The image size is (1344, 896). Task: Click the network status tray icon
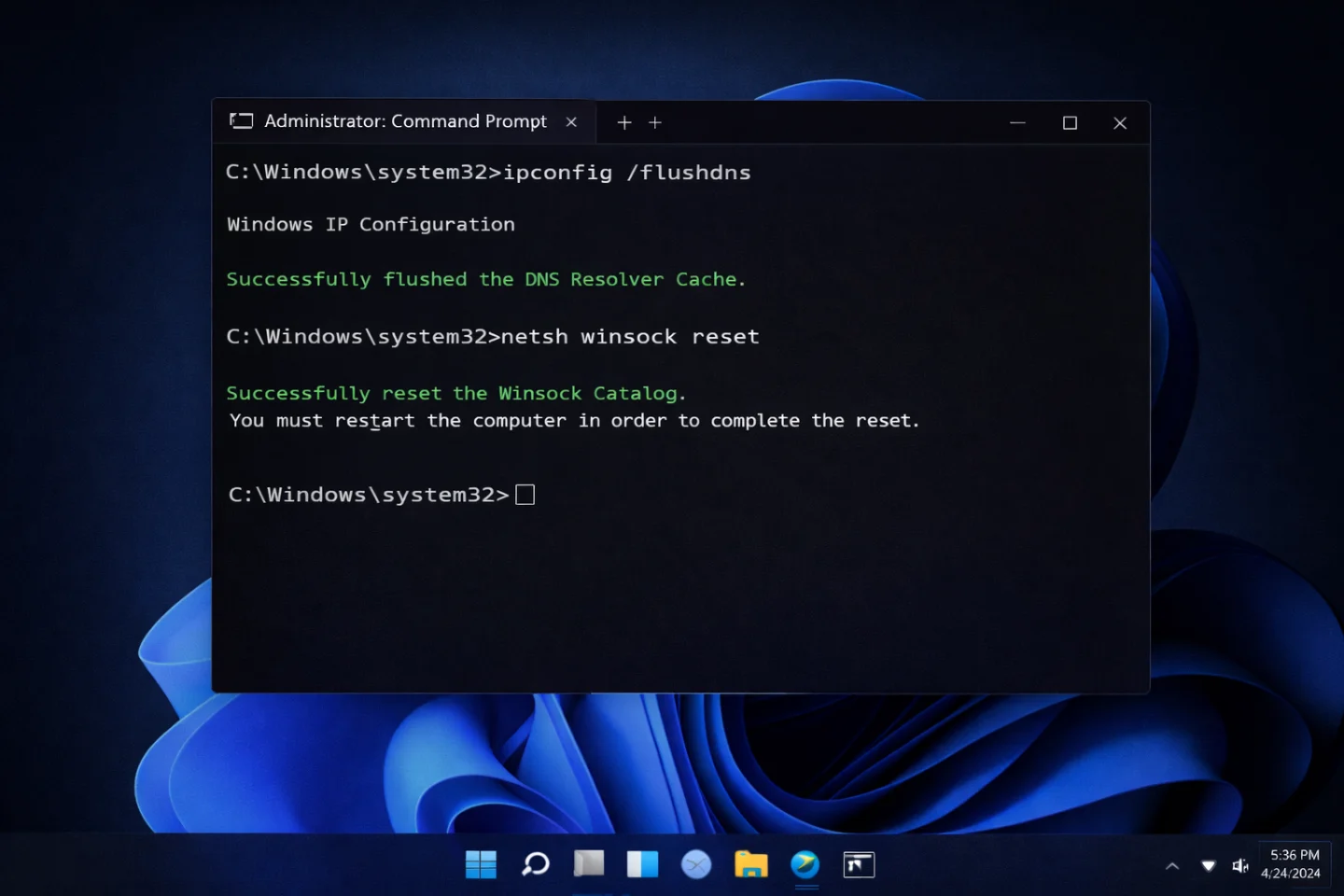1209,866
